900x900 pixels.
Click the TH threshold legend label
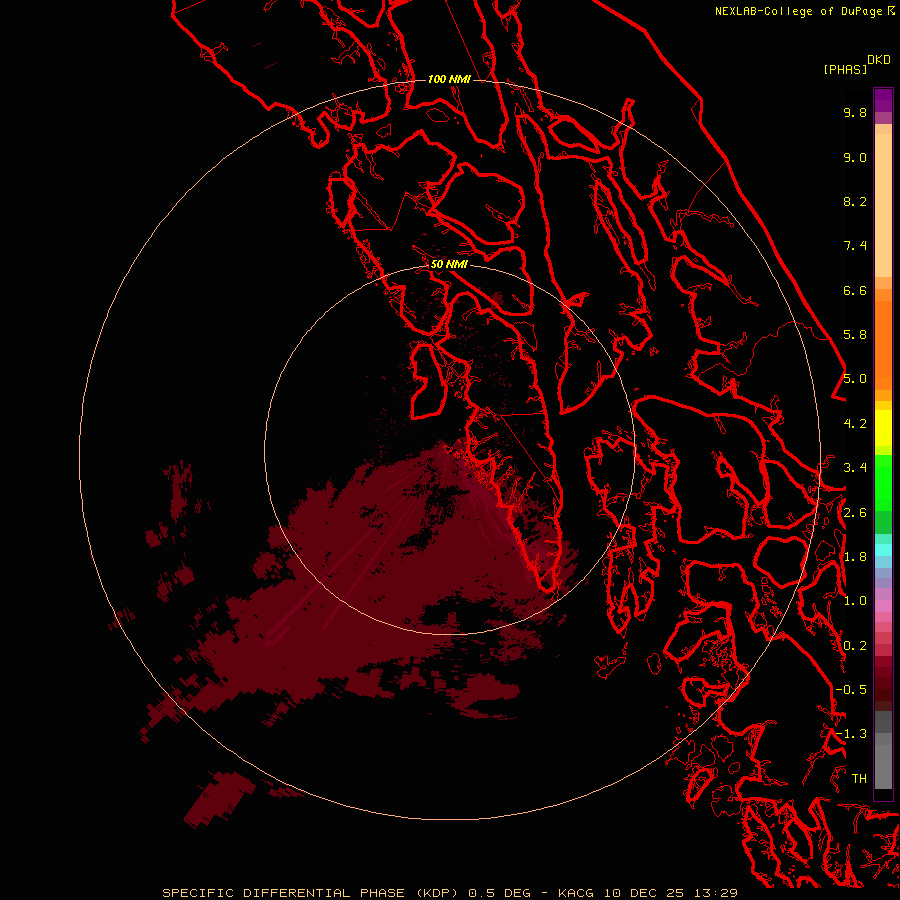point(859,779)
